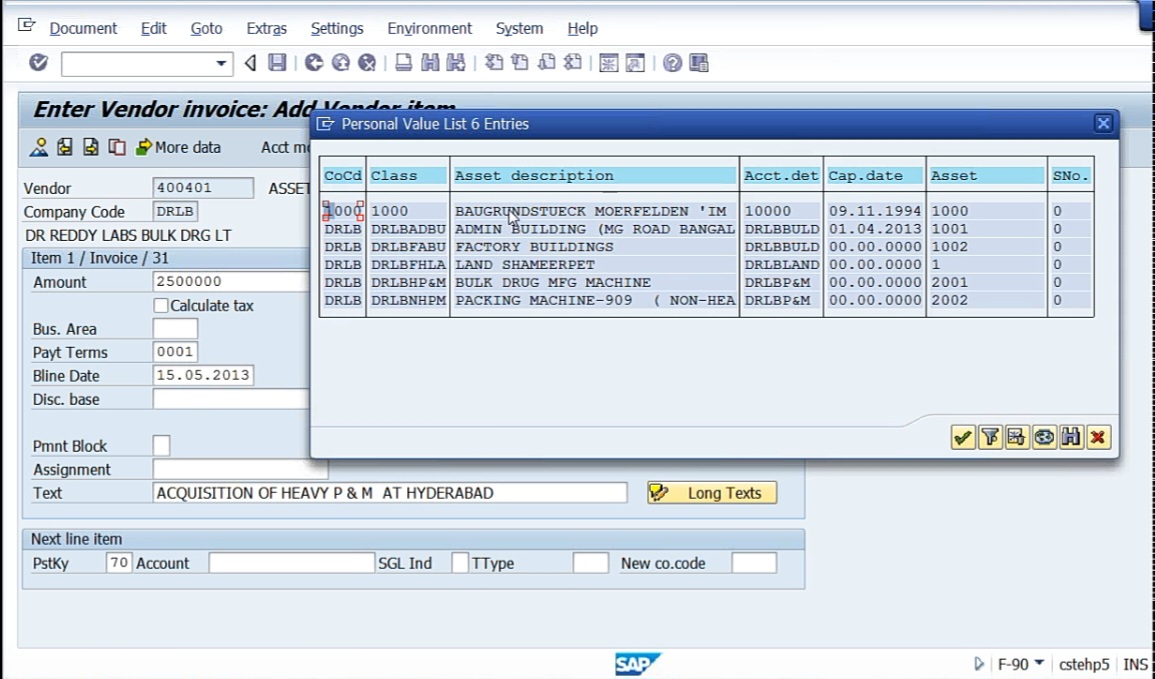This screenshot has height=679, width=1155.
Task: Click the binoculars Find icon in dialog
Action: [1071, 437]
